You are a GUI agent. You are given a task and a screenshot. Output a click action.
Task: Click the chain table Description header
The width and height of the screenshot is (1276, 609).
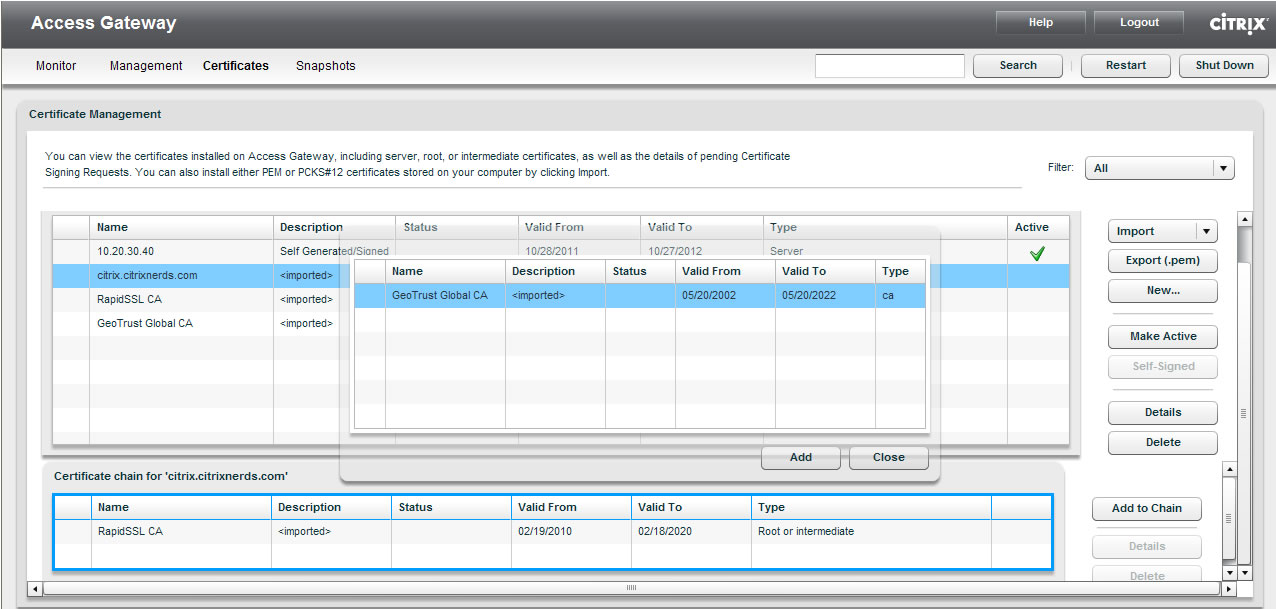(331, 507)
